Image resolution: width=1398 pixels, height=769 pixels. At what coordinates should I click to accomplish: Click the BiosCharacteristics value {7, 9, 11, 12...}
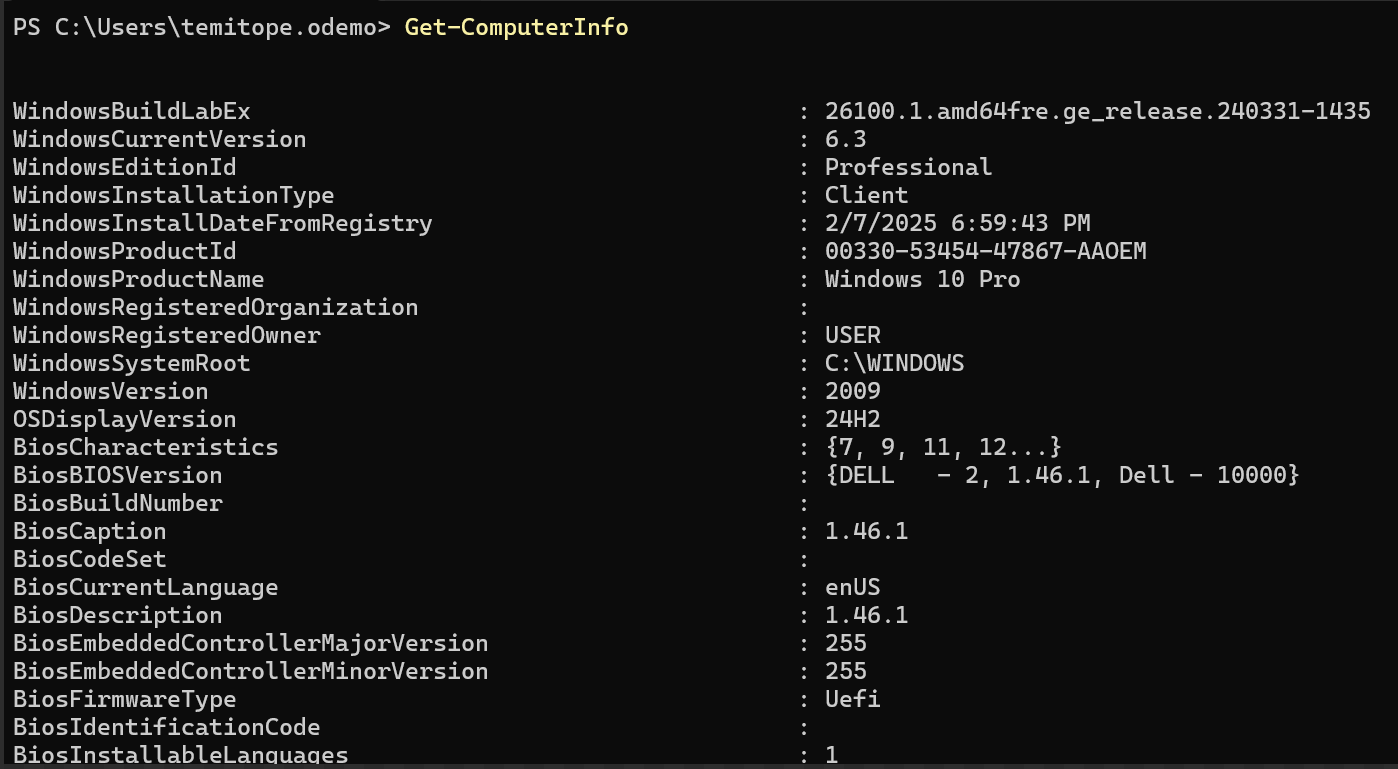pos(943,447)
